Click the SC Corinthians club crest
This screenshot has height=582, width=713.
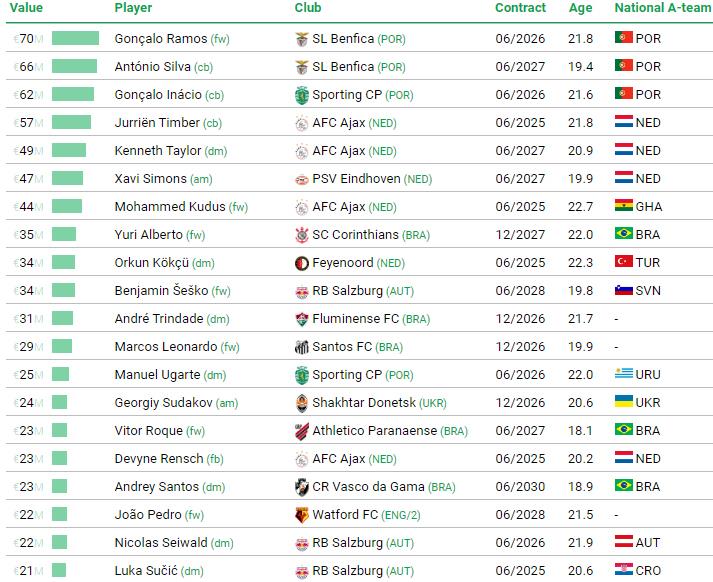point(302,235)
